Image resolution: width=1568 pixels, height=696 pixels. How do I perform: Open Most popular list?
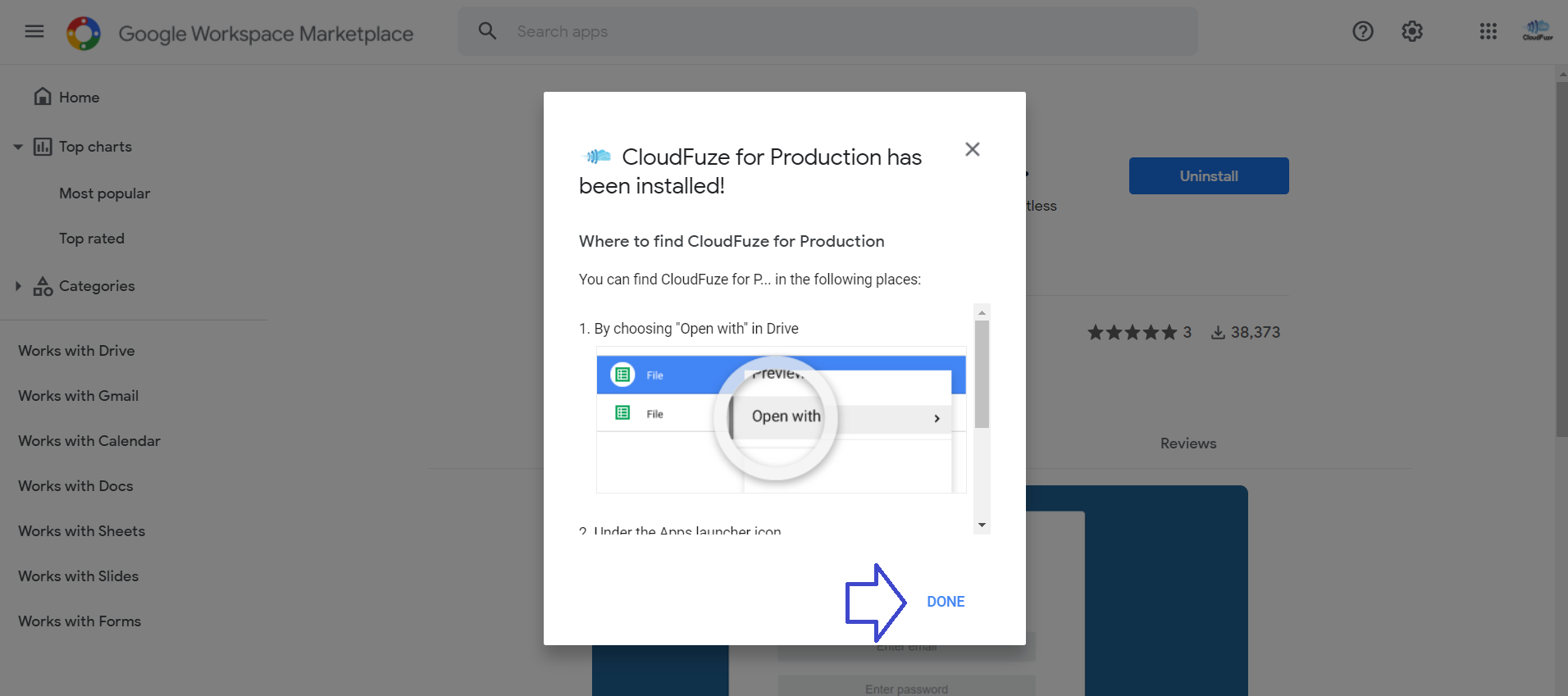[104, 193]
